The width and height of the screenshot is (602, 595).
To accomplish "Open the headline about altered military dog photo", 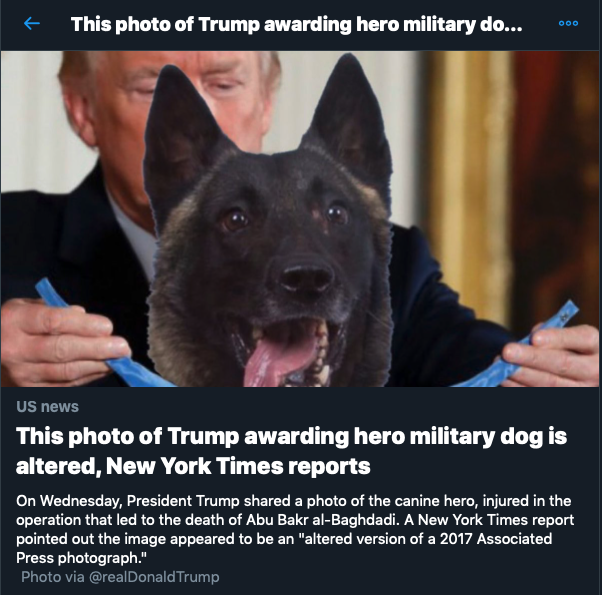I will tap(291, 451).
